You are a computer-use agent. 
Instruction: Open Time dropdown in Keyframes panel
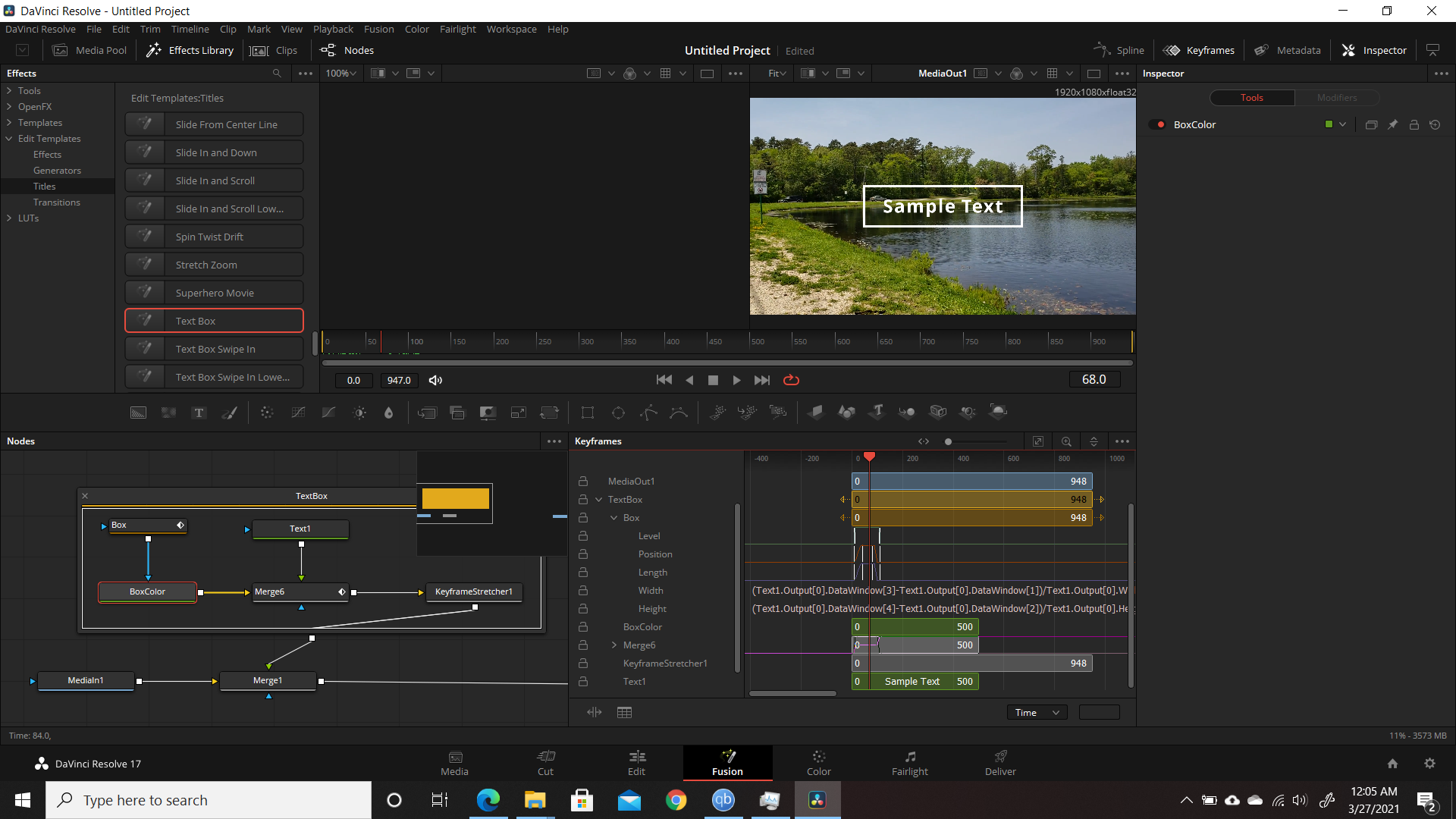[x=1037, y=712]
